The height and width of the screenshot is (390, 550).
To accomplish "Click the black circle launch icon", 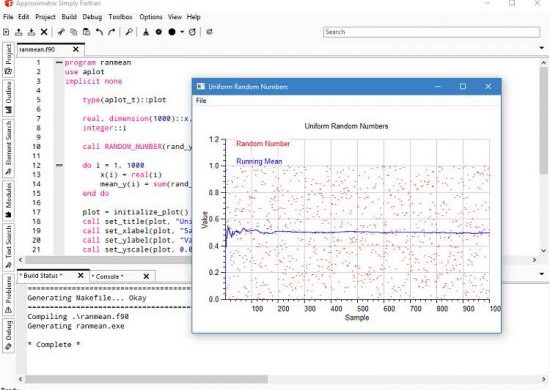I will pos(172,32).
